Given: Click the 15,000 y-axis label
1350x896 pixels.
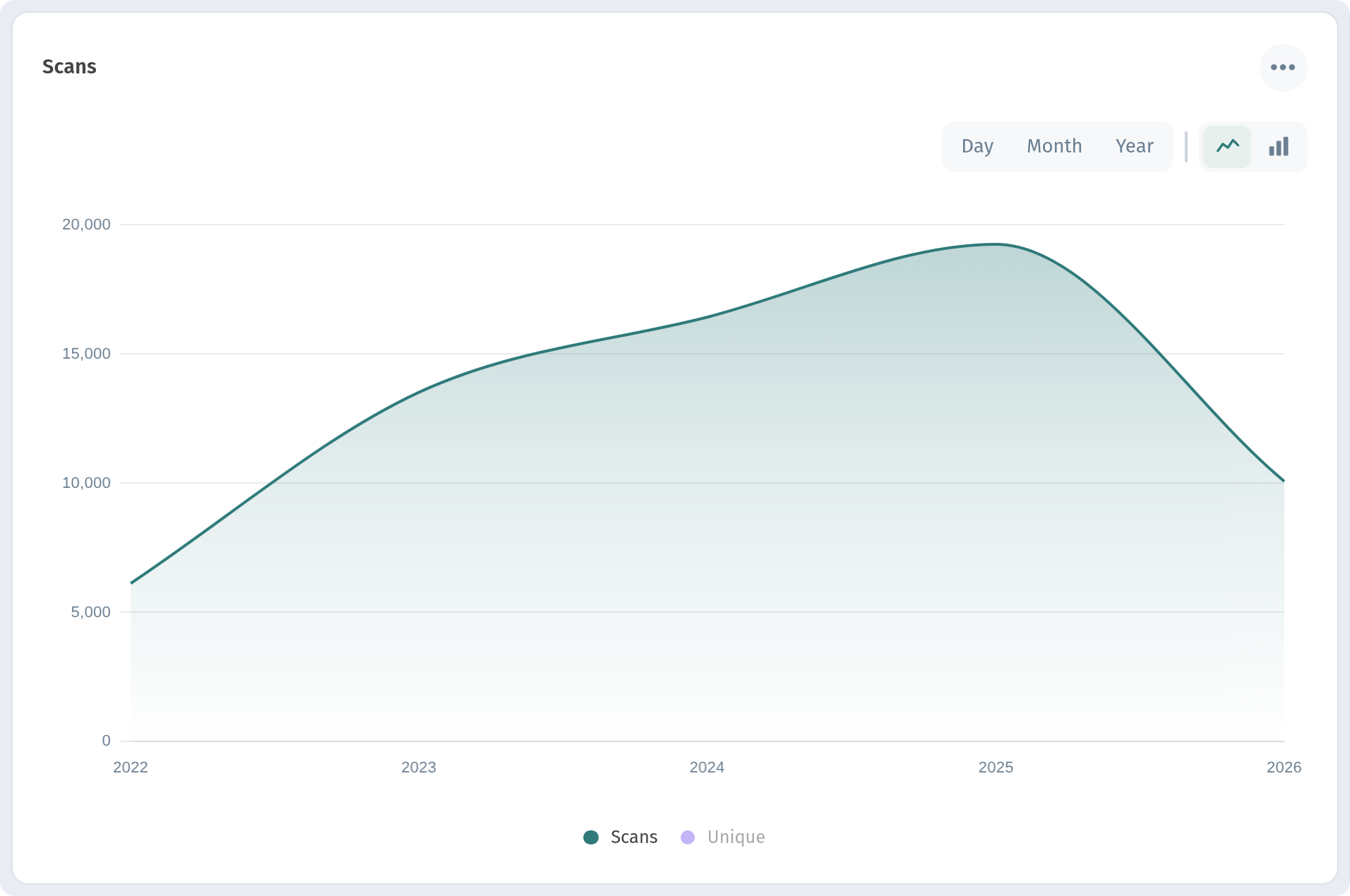Looking at the screenshot, I should coord(86,354).
